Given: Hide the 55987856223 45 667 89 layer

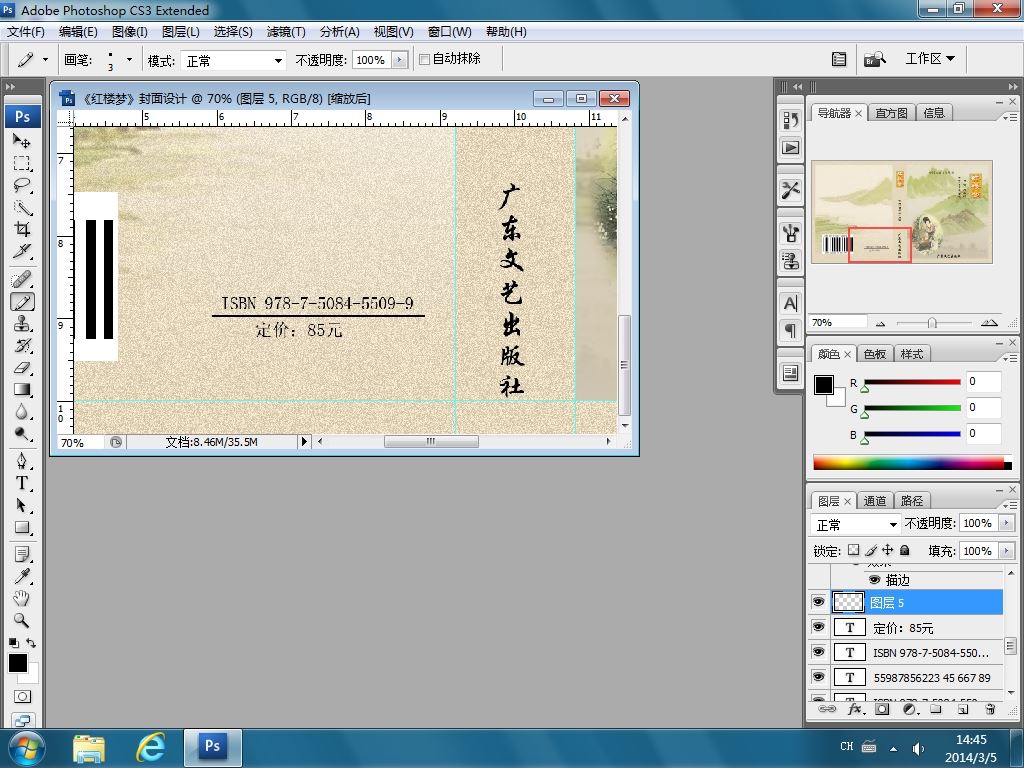Looking at the screenshot, I should (818, 677).
